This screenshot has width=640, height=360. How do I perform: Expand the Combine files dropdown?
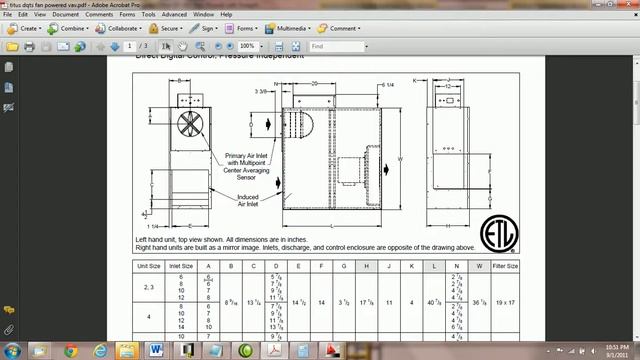pyautogui.click(x=87, y=29)
